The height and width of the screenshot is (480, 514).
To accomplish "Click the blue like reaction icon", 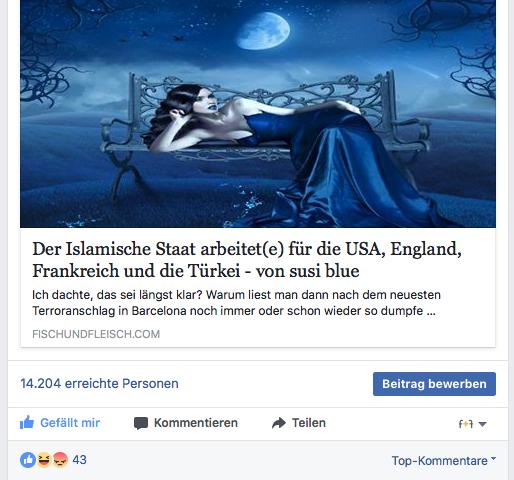I will tap(28, 460).
